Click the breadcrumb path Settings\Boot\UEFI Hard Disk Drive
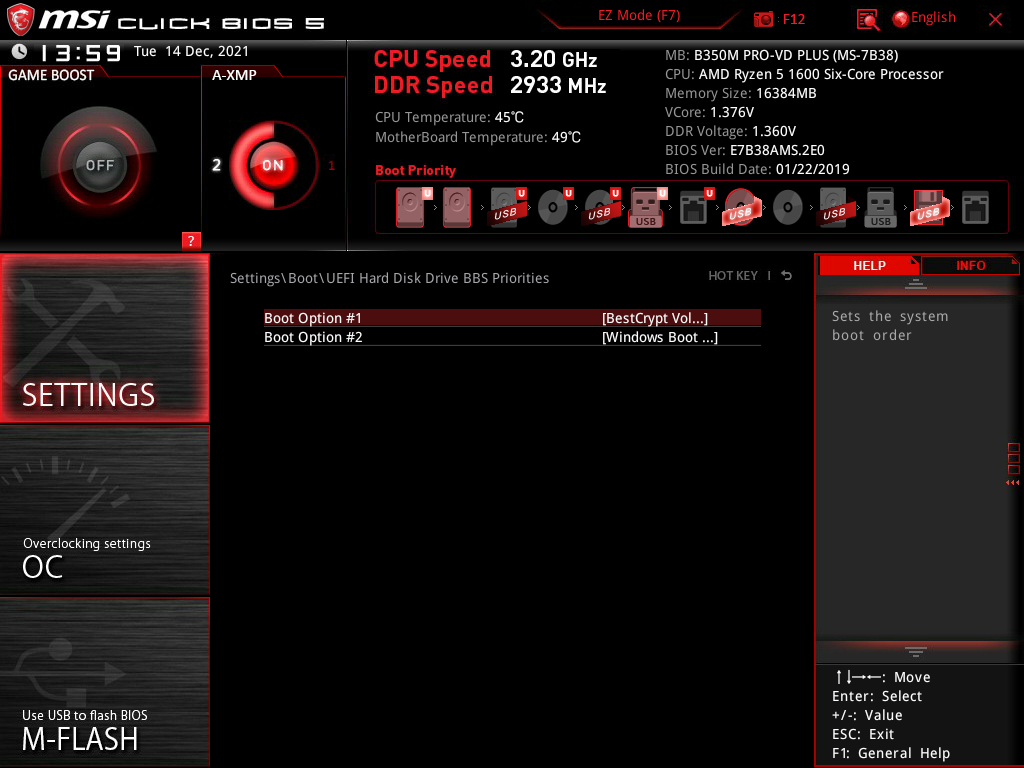This screenshot has width=1024, height=768. click(389, 278)
